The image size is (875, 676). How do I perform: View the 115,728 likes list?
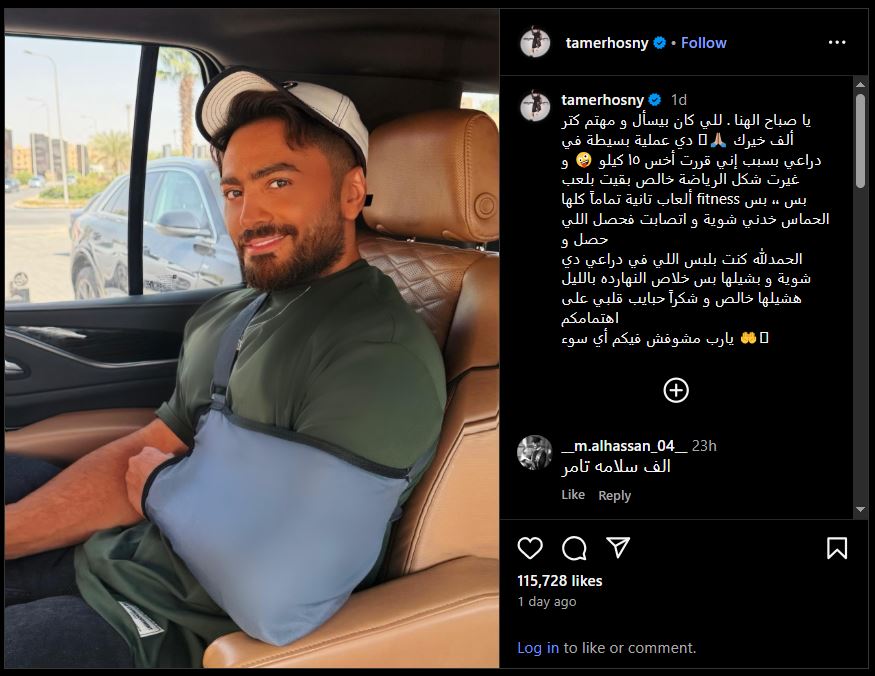560,581
